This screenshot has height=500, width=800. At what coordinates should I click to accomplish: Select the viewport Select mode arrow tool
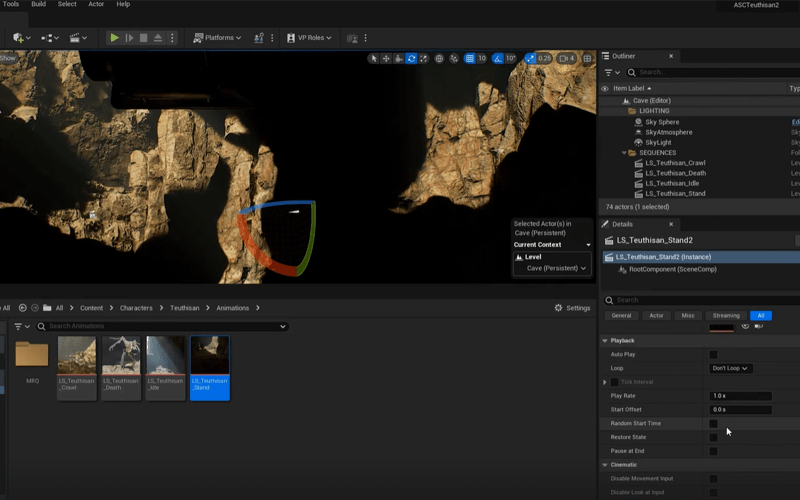[373, 59]
